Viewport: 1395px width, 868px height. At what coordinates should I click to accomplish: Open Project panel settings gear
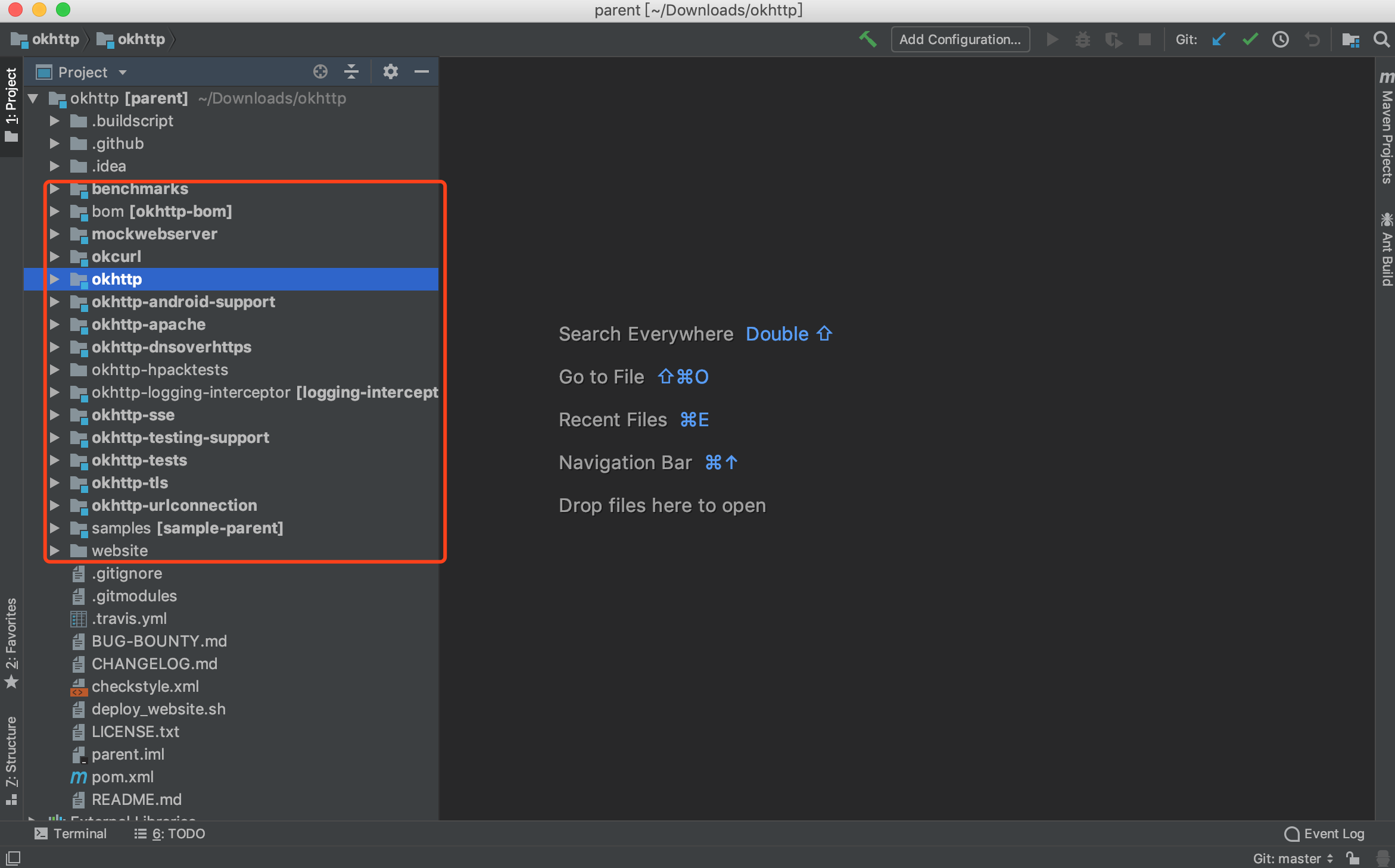pos(390,72)
